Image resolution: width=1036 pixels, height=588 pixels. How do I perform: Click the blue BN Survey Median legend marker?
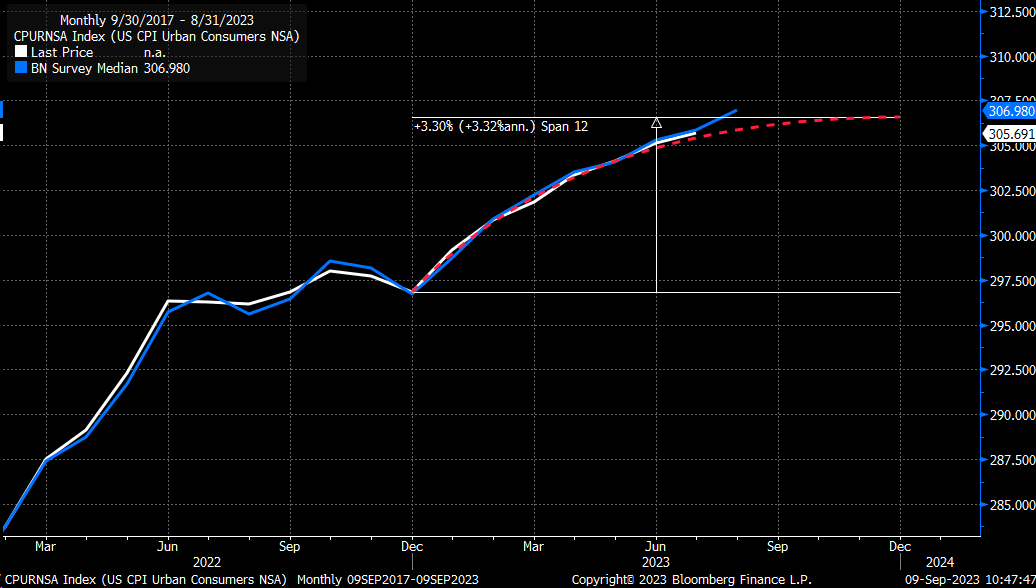pos(23,68)
